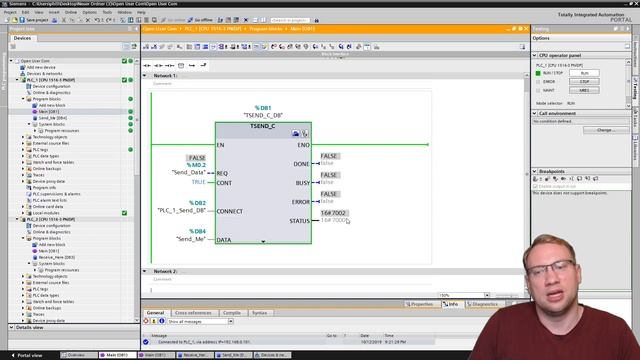
Task: Click the delete X toolbar icon
Action: [x=87, y=20]
